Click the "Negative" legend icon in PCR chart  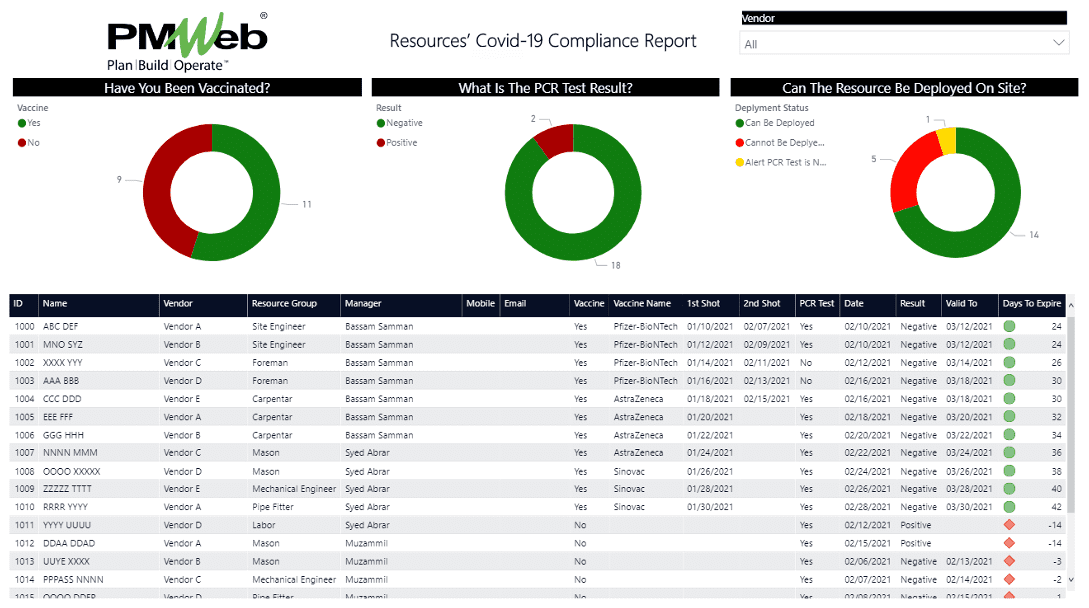click(x=379, y=122)
